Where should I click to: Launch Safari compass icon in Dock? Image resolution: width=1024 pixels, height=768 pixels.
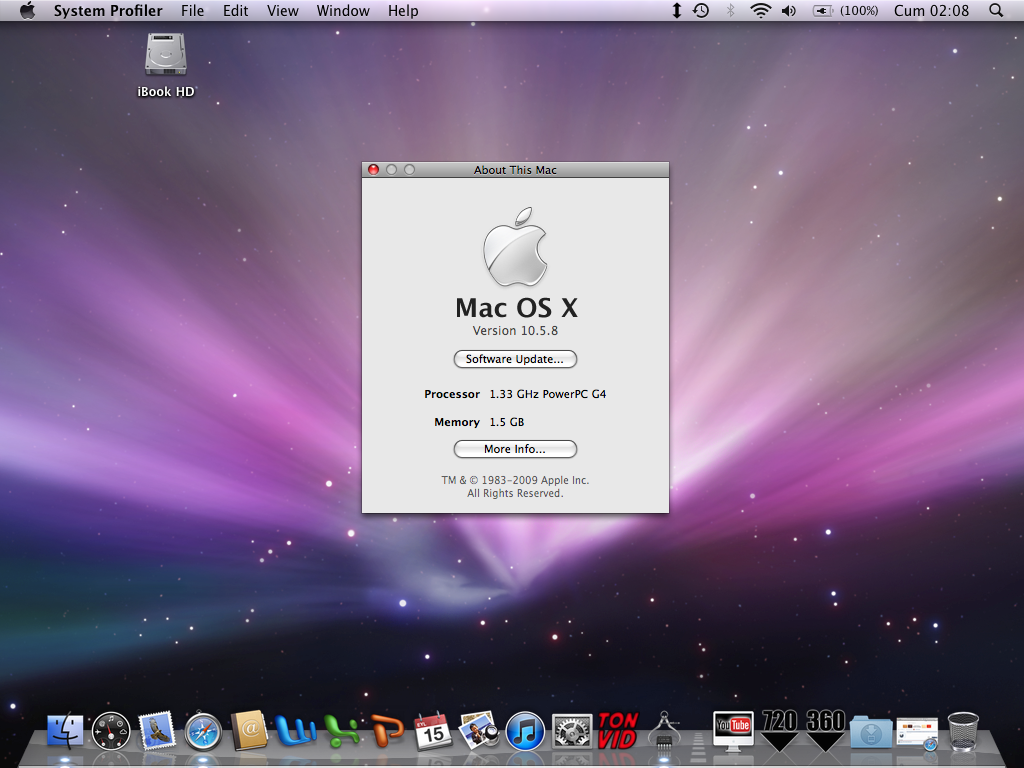[x=203, y=731]
